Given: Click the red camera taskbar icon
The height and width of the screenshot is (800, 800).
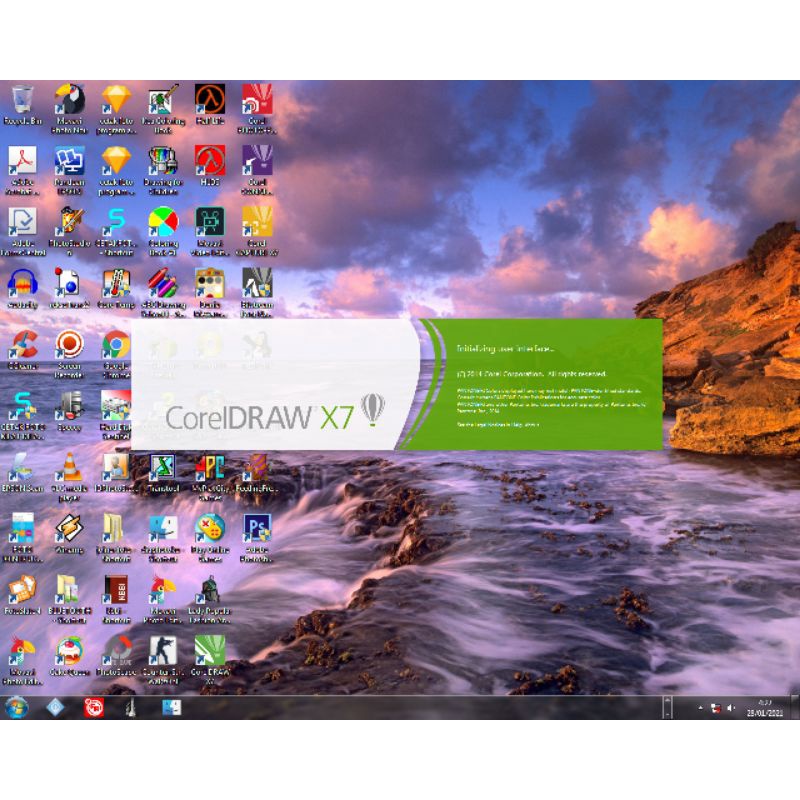Looking at the screenshot, I should pyautogui.click(x=94, y=708).
